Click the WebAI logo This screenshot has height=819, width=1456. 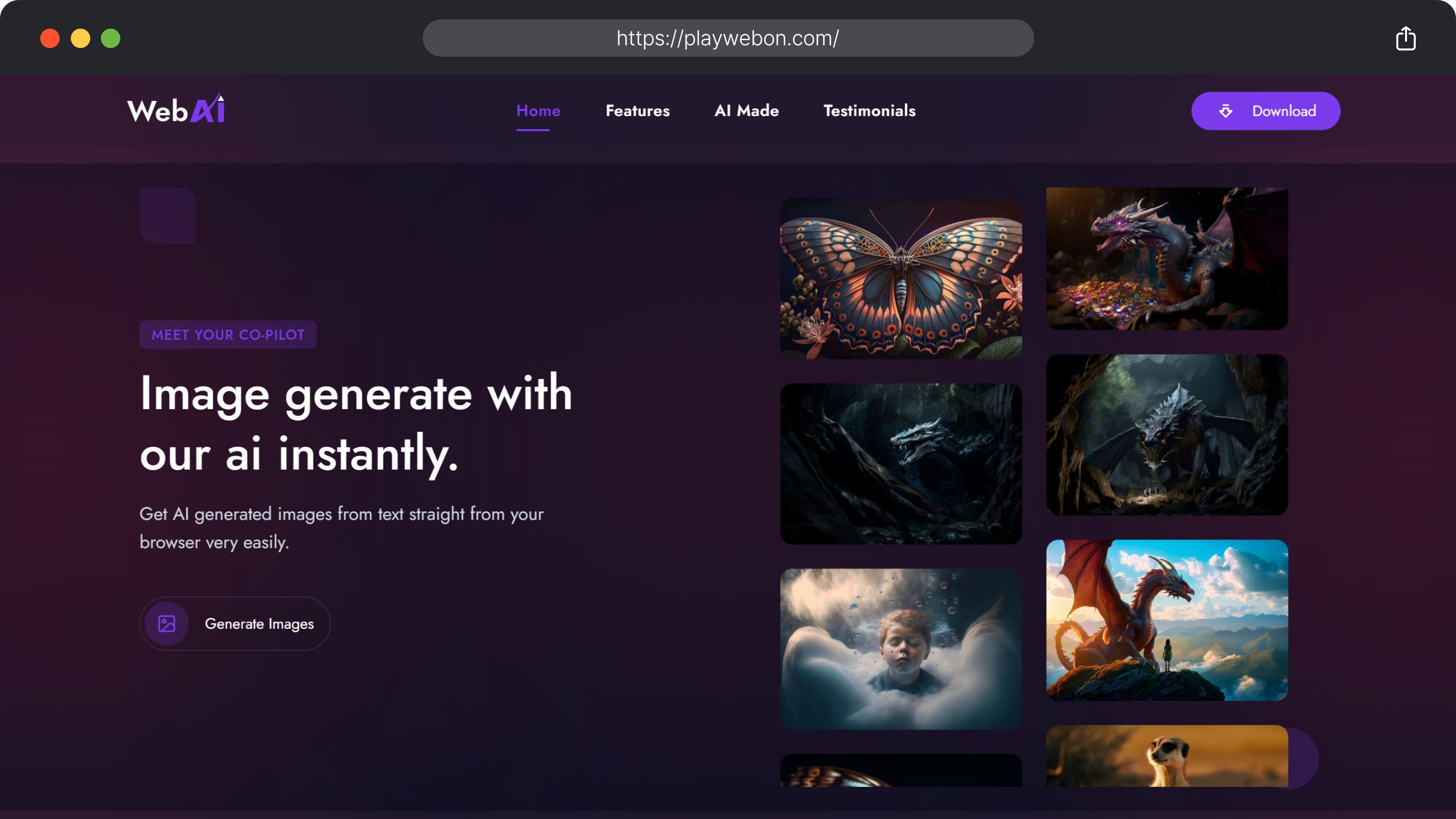pyautogui.click(x=176, y=110)
